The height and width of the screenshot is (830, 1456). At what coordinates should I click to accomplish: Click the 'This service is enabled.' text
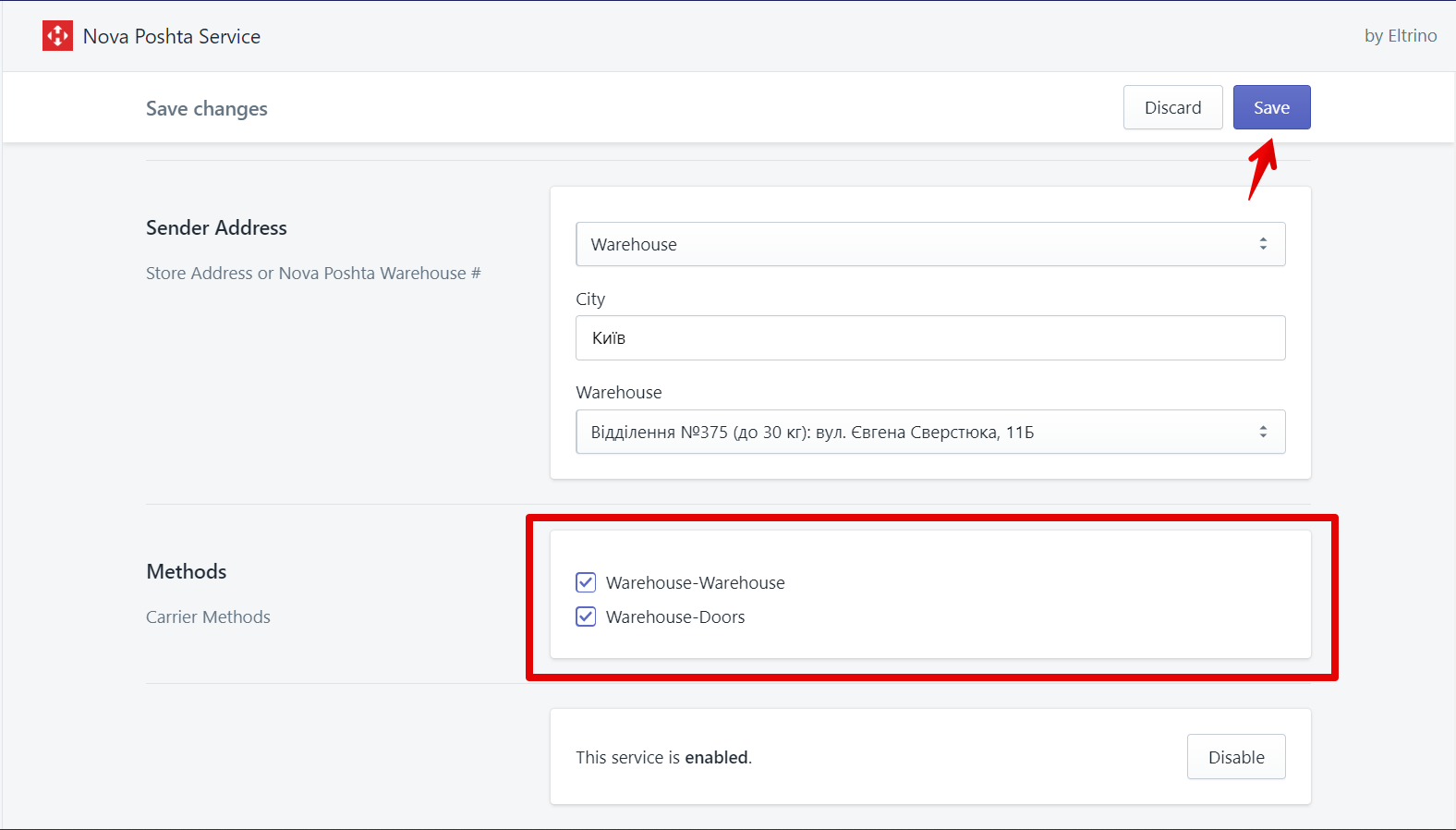tap(664, 757)
